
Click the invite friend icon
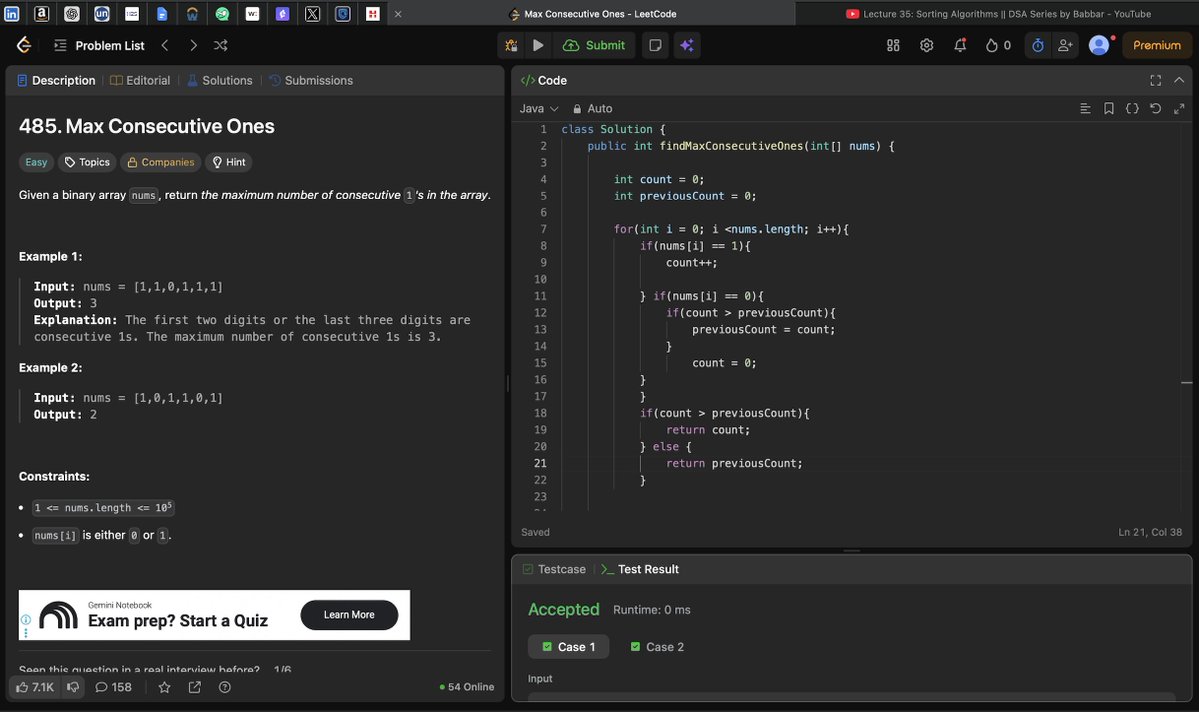[1065, 45]
